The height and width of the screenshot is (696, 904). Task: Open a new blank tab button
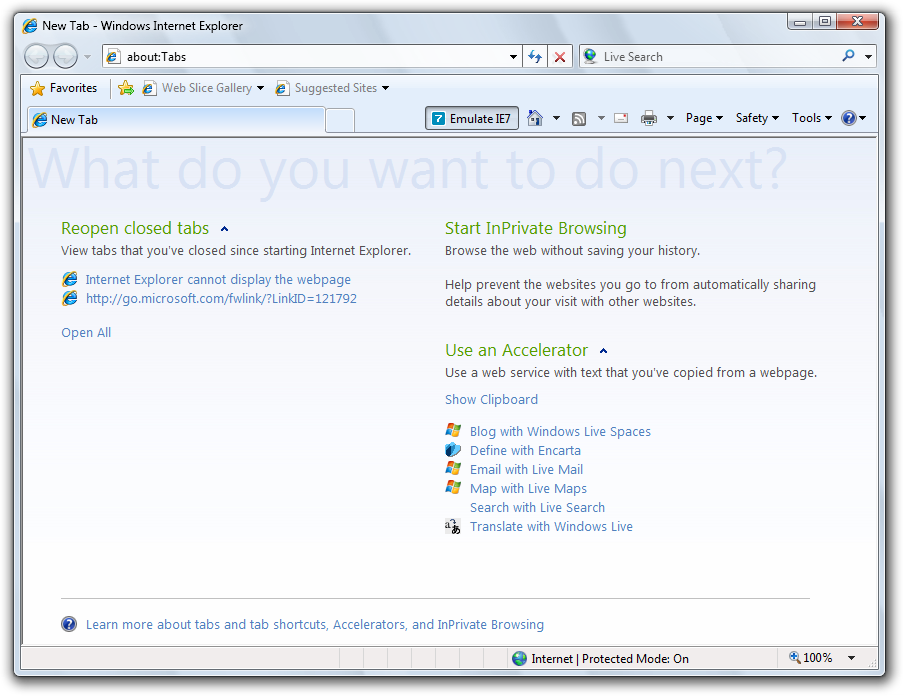[340, 121]
